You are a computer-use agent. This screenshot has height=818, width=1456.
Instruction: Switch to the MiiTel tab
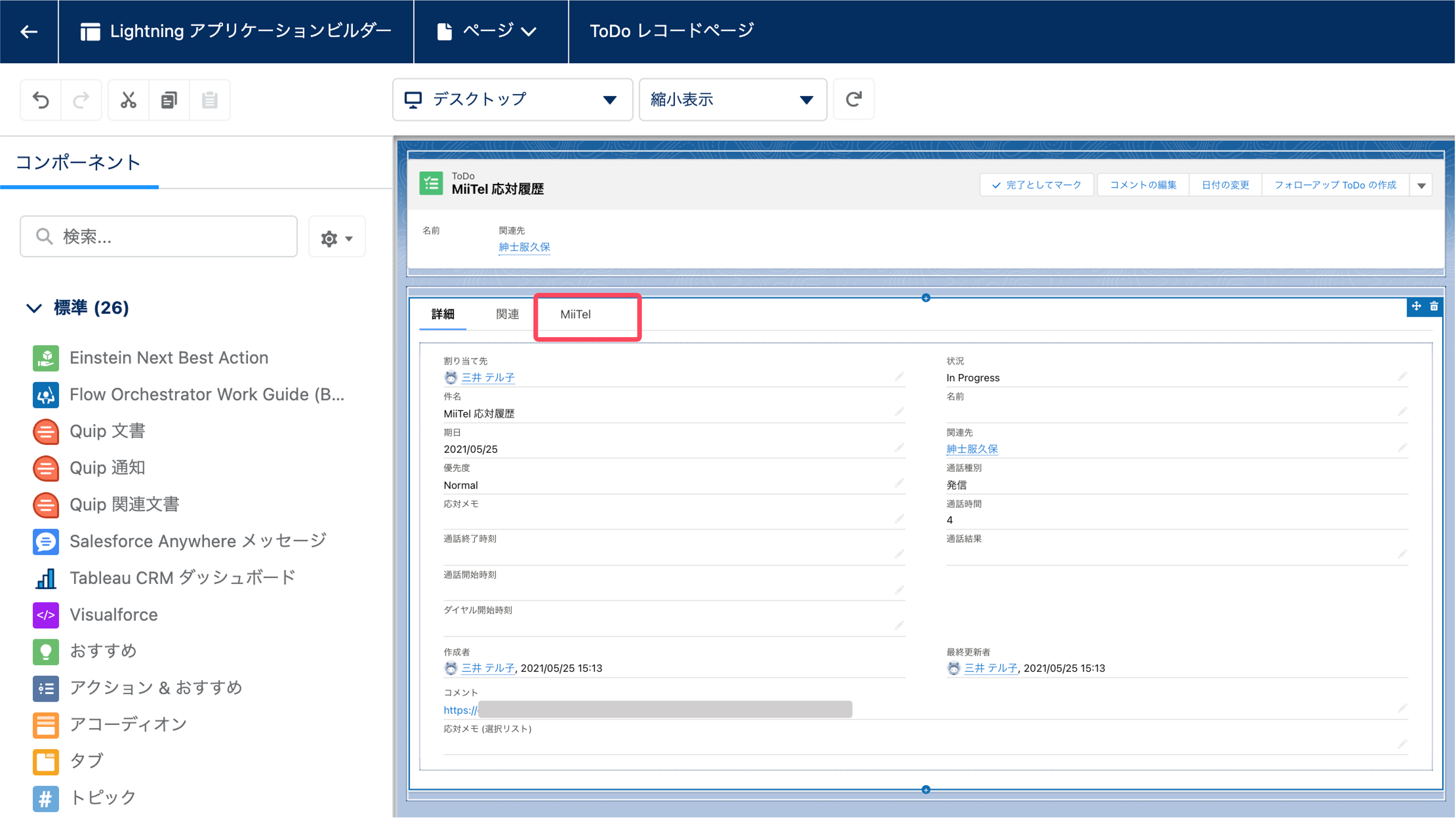tap(575, 315)
